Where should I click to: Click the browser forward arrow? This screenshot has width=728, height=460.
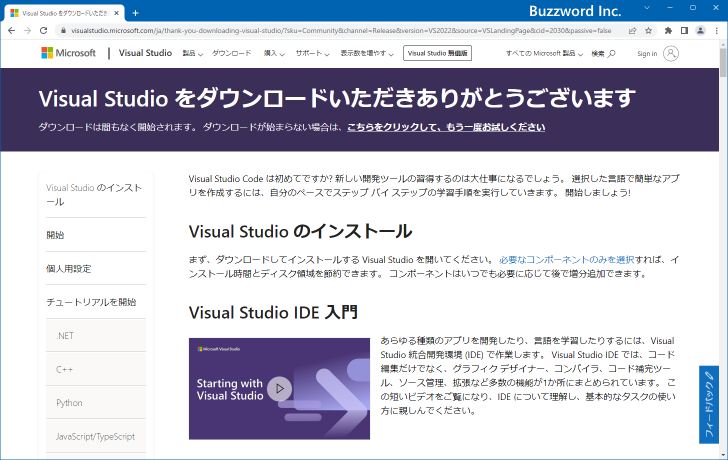(27, 31)
